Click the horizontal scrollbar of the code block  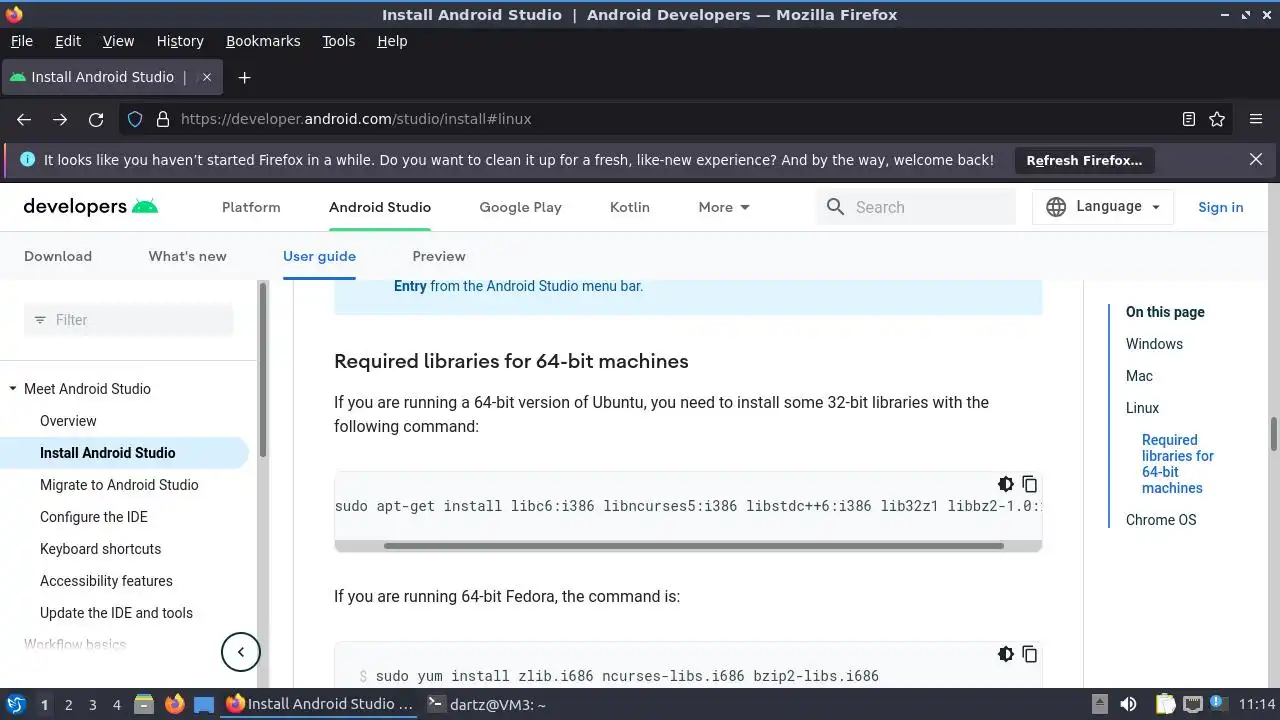693,546
